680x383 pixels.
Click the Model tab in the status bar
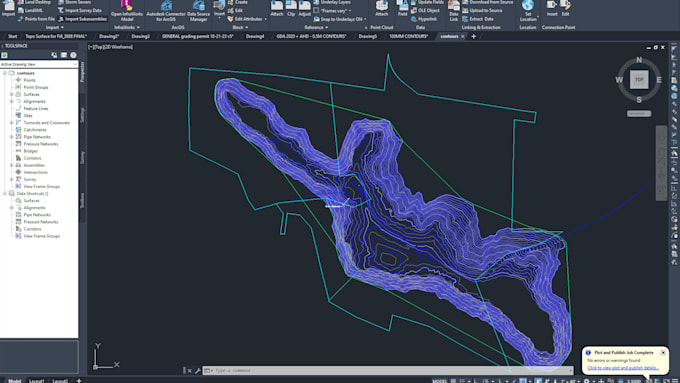pos(14,381)
